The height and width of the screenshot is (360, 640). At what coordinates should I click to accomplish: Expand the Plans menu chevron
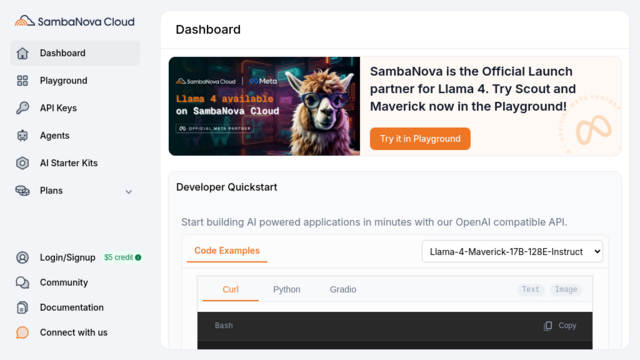[x=129, y=191]
